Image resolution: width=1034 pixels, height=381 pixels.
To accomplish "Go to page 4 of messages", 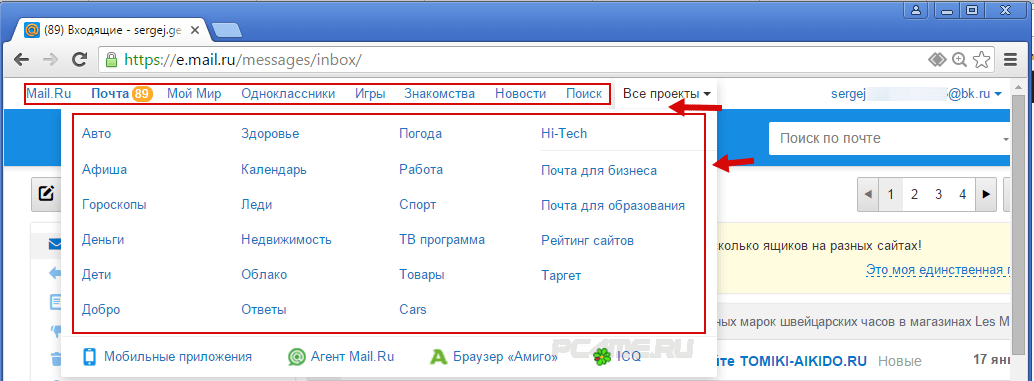I will pos(963,194).
